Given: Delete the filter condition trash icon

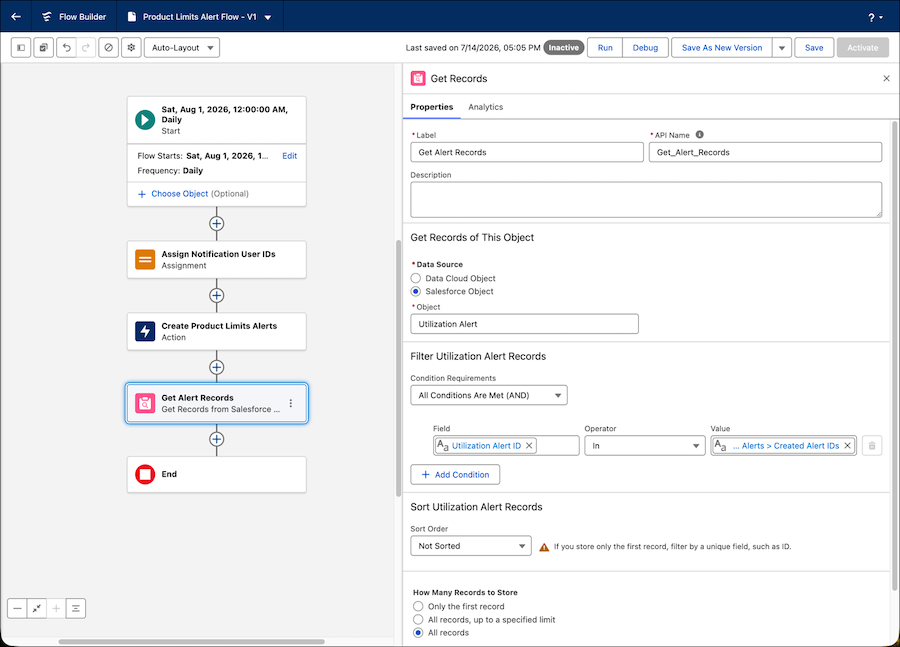Looking at the screenshot, I should pos(872,445).
